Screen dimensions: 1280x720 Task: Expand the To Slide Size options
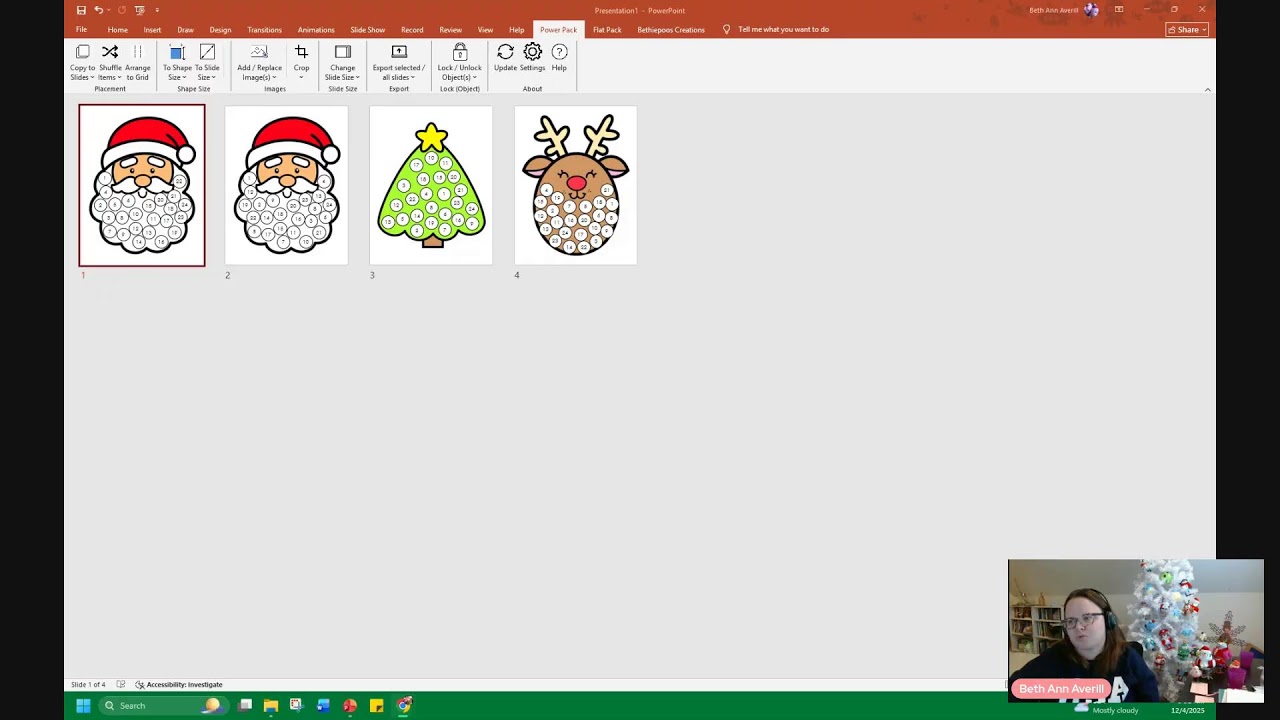tap(207, 63)
